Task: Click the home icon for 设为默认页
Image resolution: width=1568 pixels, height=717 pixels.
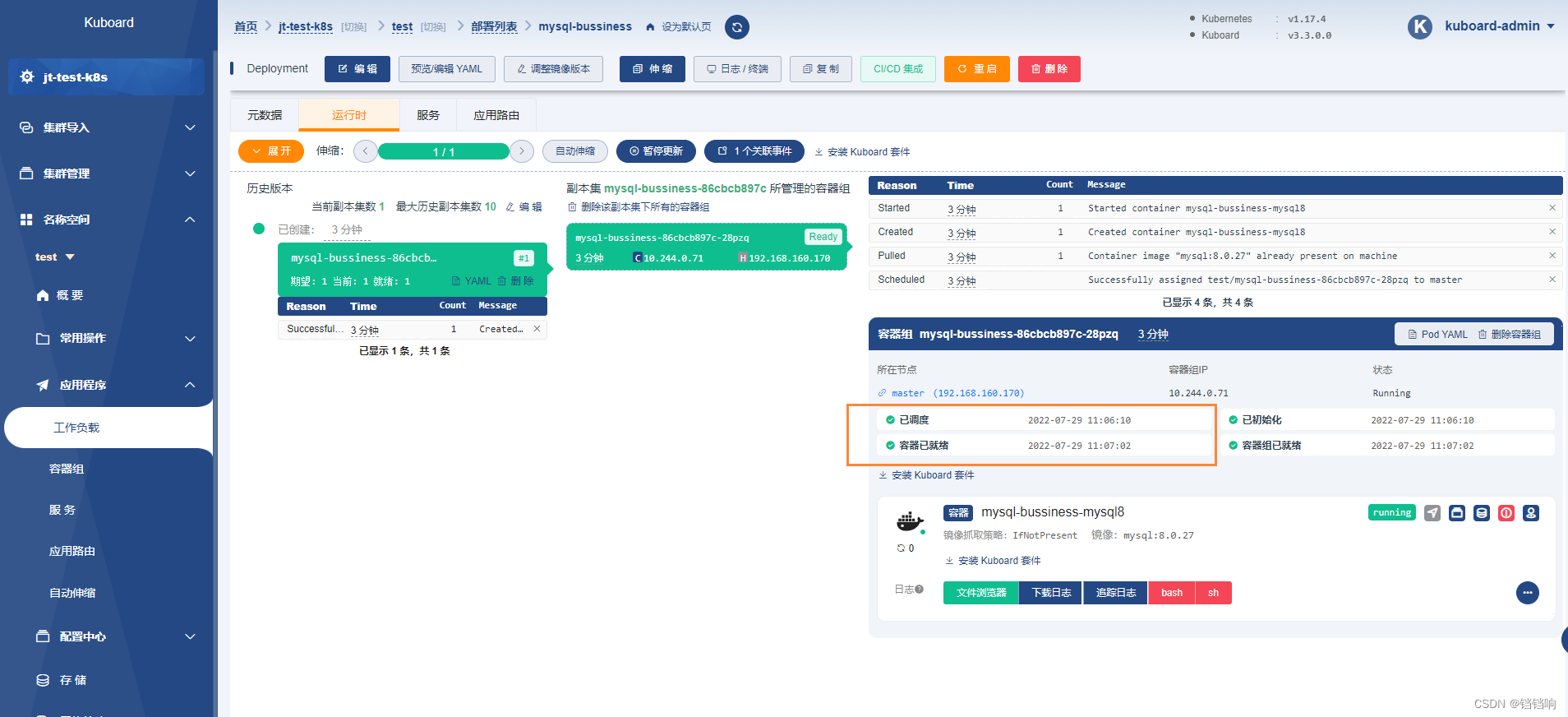Action: [650, 27]
